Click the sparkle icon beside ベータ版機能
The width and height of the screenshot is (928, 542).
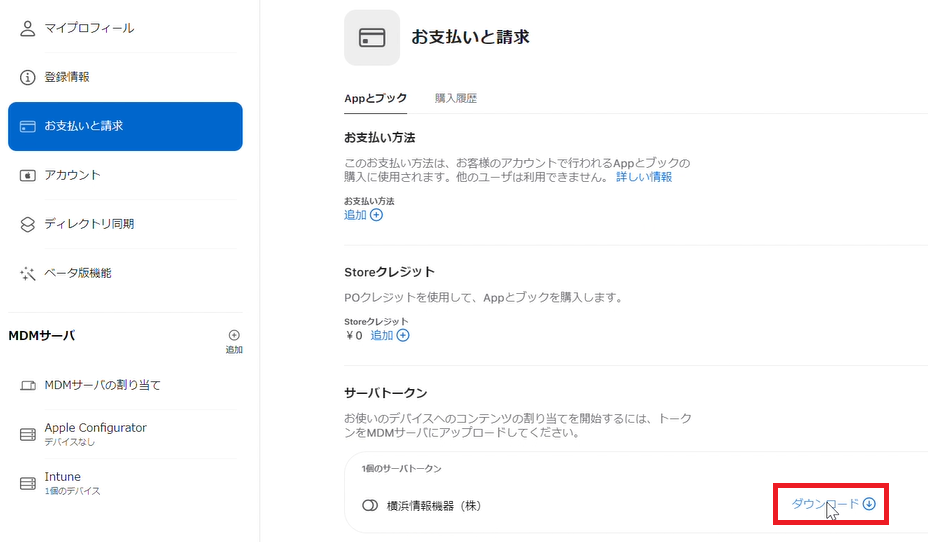tap(27, 274)
